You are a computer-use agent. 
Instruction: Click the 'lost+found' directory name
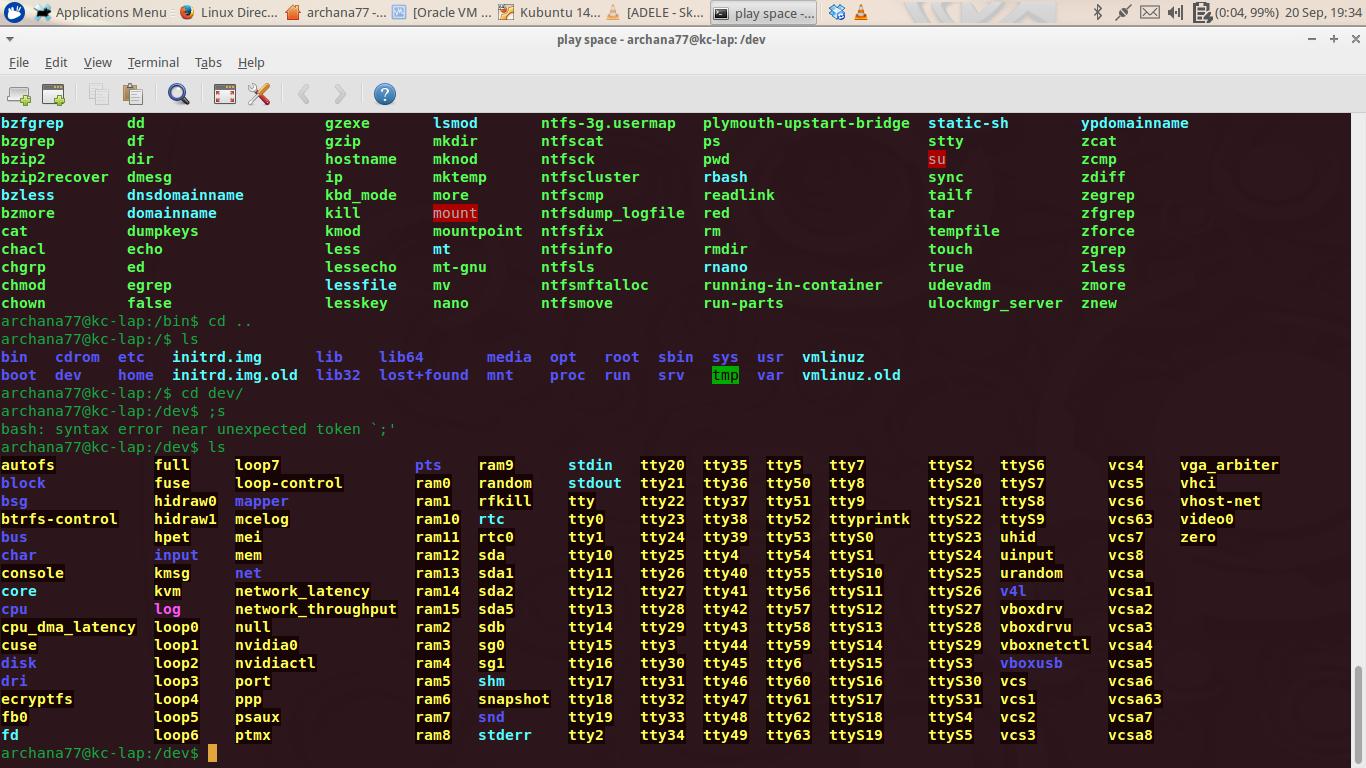click(x=424, y=375)
